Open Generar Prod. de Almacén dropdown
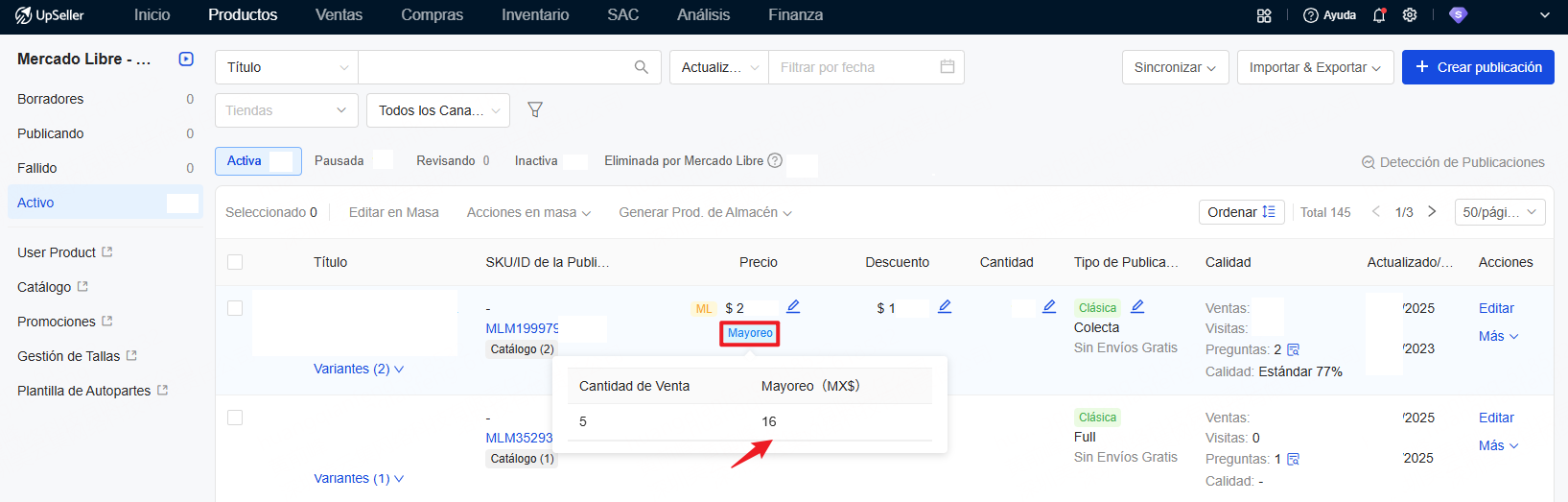Image resolution: width=1568 pixels, height=502 pixels. (705, 212)
